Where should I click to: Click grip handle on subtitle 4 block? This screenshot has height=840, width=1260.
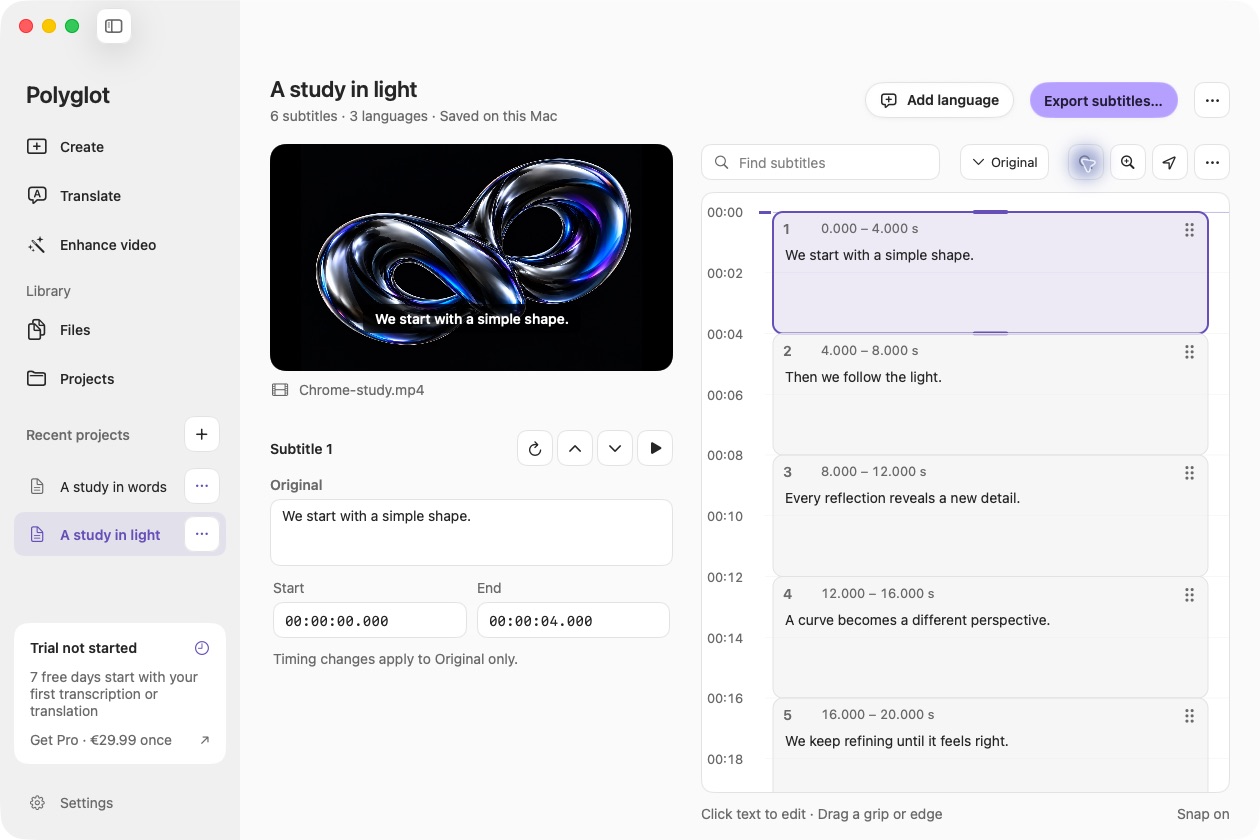tap(1189, 595)
